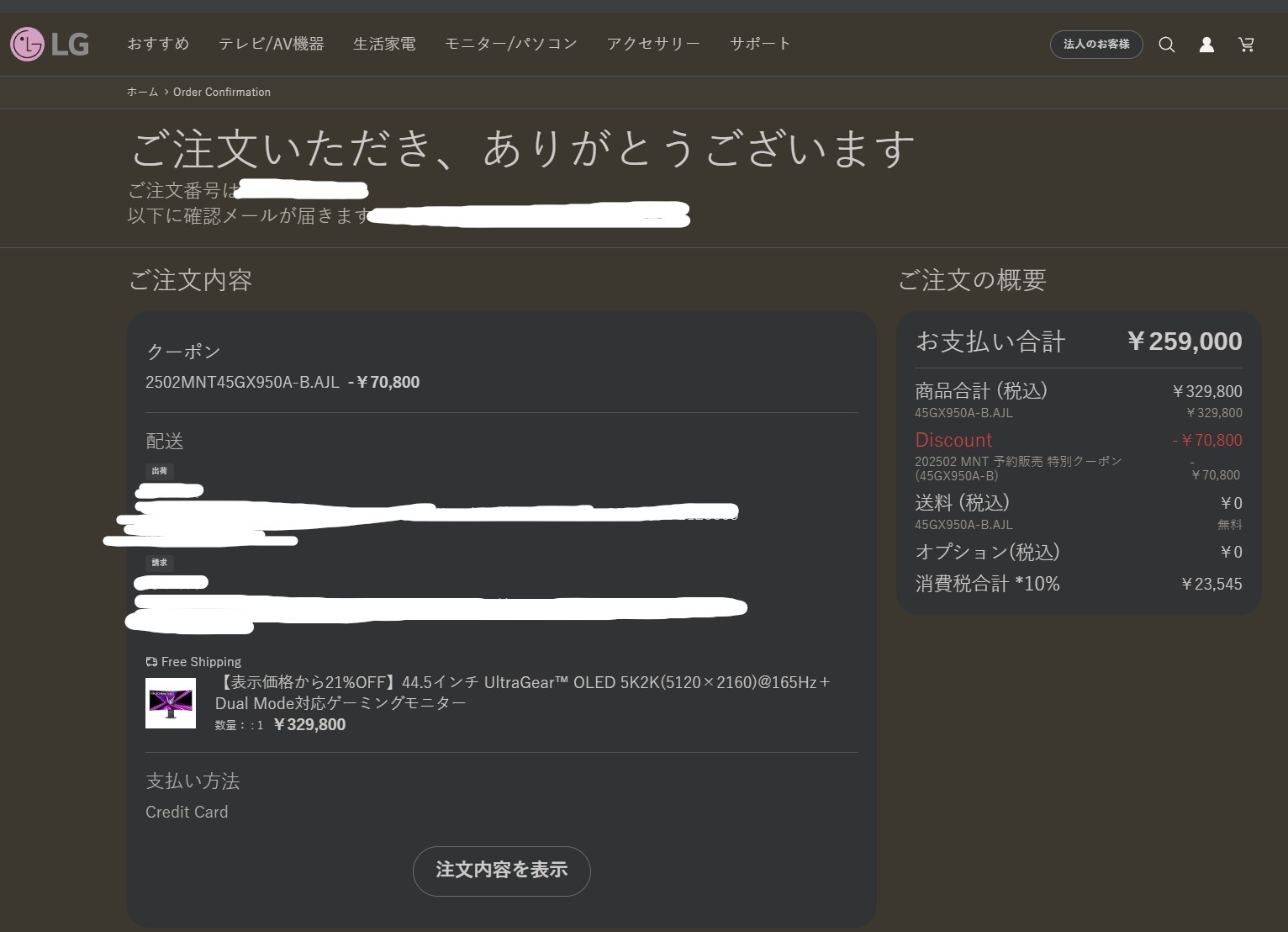This screenshot has height=932, width=1288.
Task: Click the 消費税合計 *10% label
Action: tap(987, 584)
